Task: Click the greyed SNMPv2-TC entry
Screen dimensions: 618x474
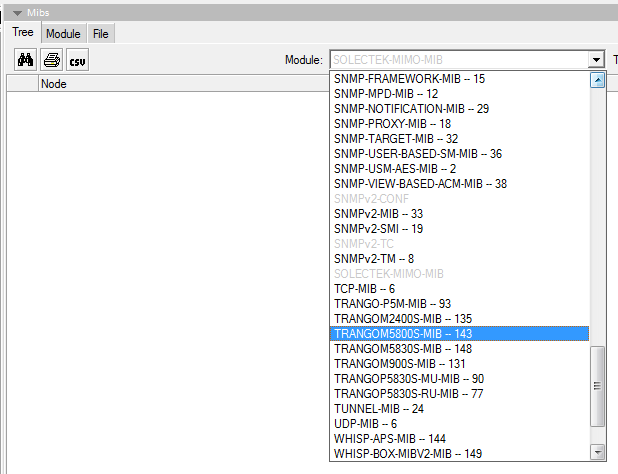Action: coord(460,244)
